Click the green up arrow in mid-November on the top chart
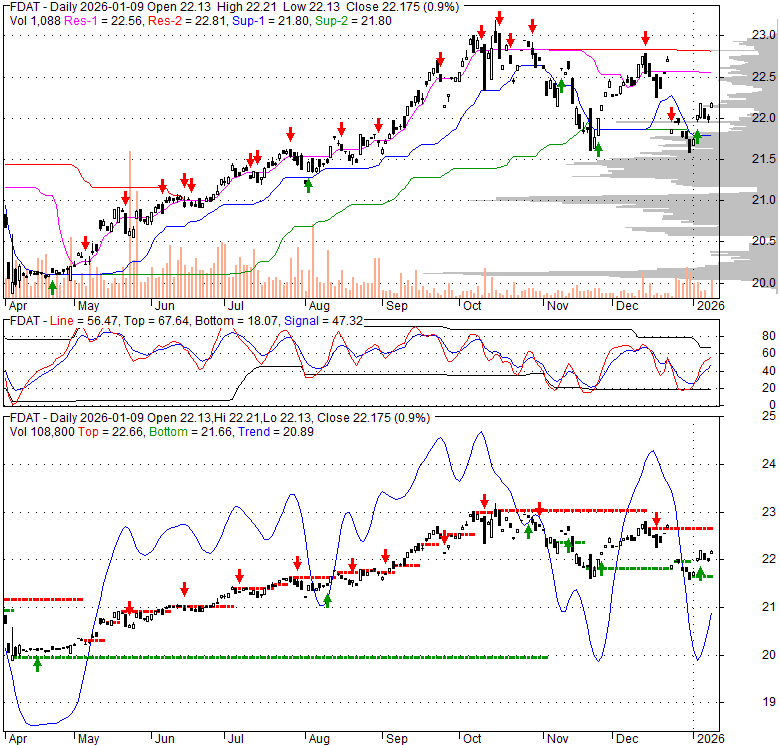Image resolution: width=780 pixels, height=745 pixels. [599, 150]
